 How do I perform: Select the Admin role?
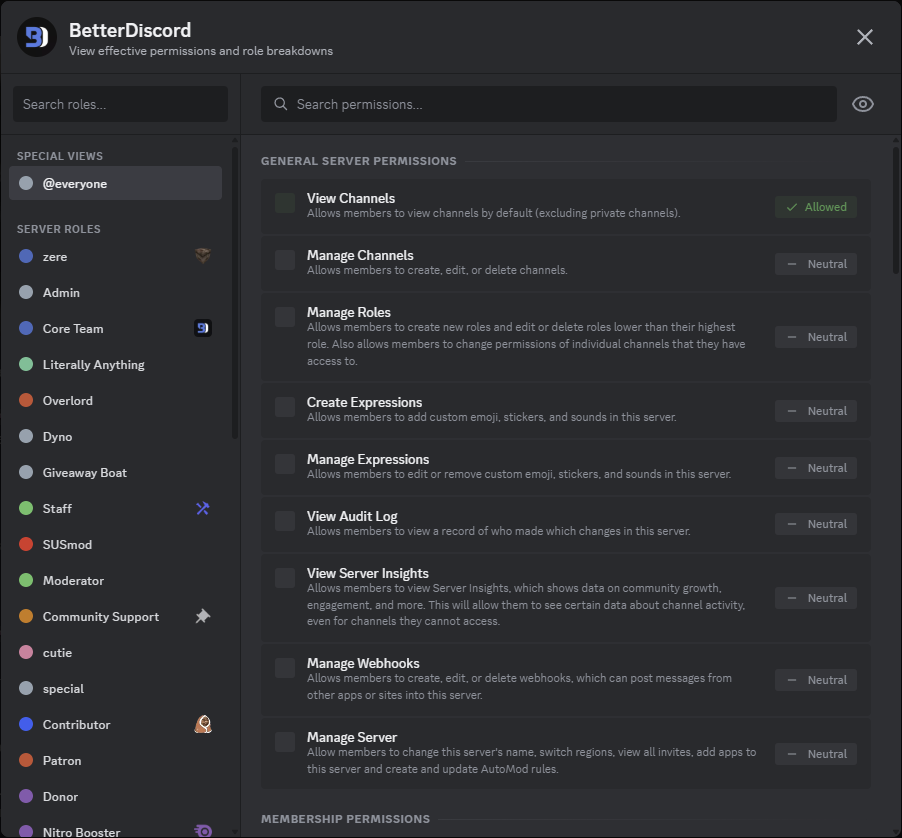pos(116,293)
